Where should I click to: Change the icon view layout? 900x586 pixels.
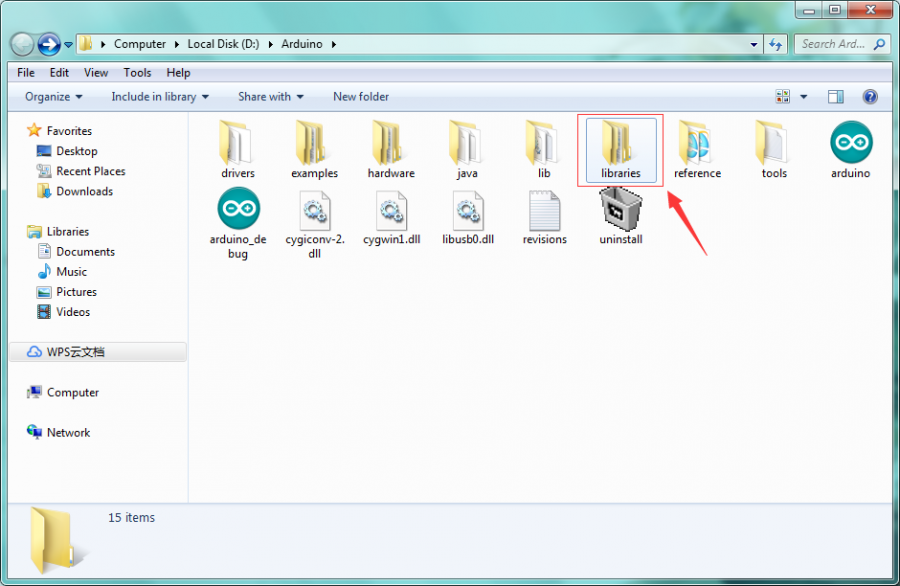pos(784,96)
